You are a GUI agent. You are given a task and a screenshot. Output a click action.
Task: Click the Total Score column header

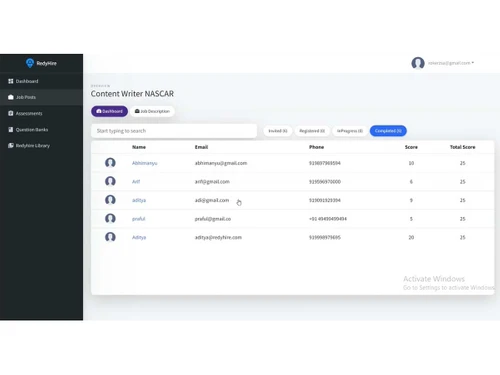click(x=462, y=147)
